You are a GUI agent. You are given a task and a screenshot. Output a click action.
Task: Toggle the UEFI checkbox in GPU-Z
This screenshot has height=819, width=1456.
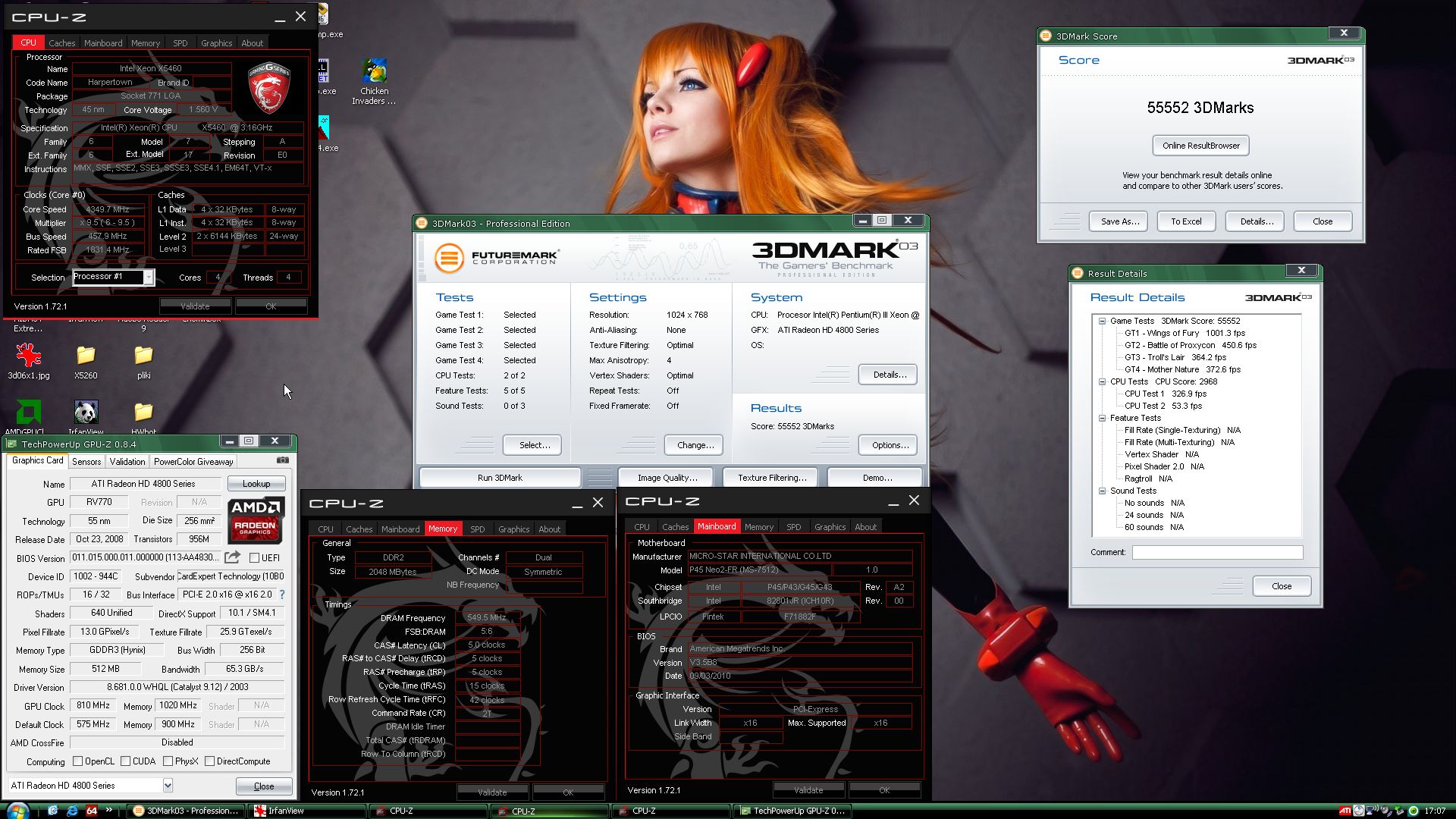pos(255,557)
